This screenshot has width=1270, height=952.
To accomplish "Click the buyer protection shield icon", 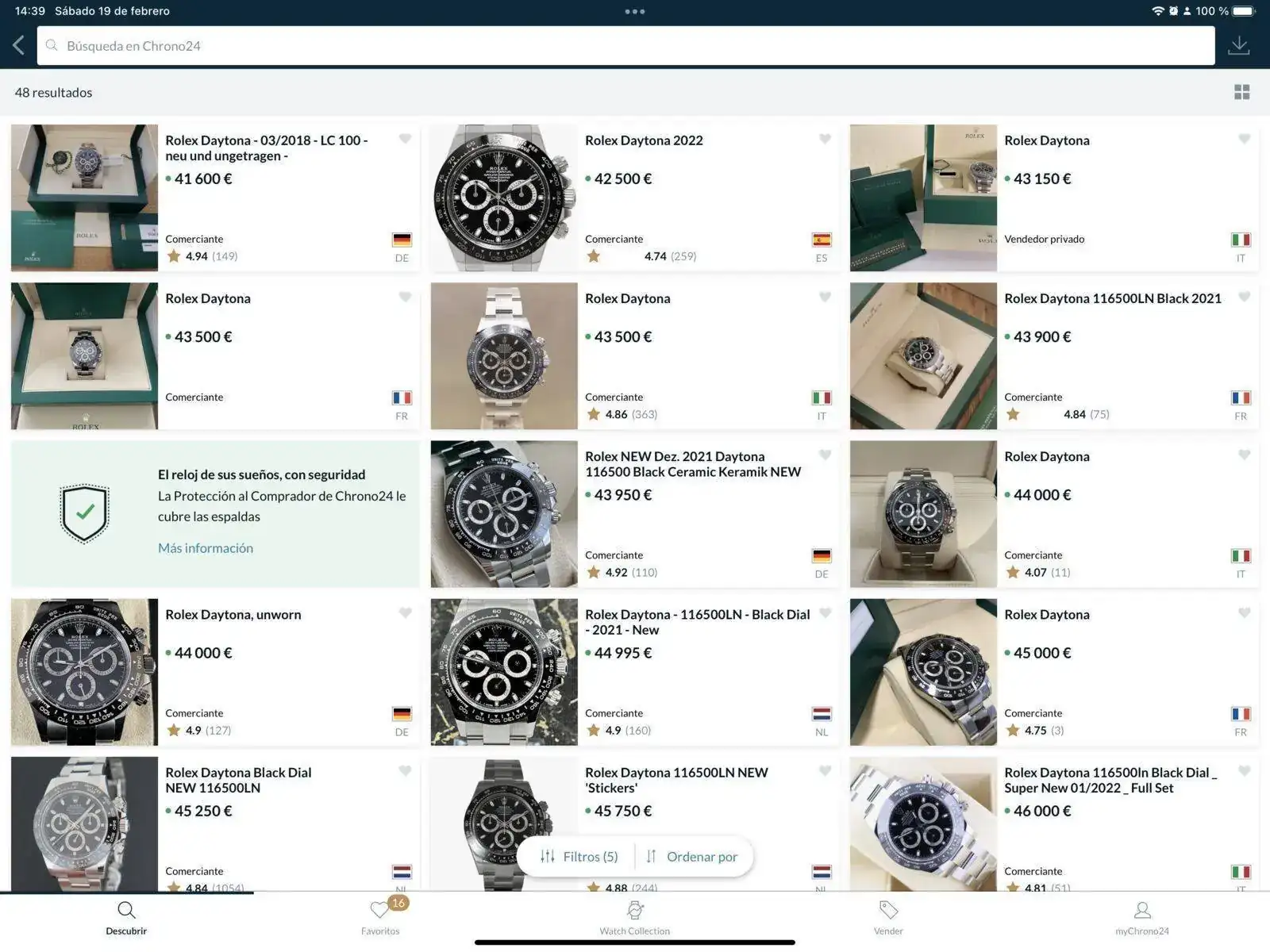I will 85,513.
